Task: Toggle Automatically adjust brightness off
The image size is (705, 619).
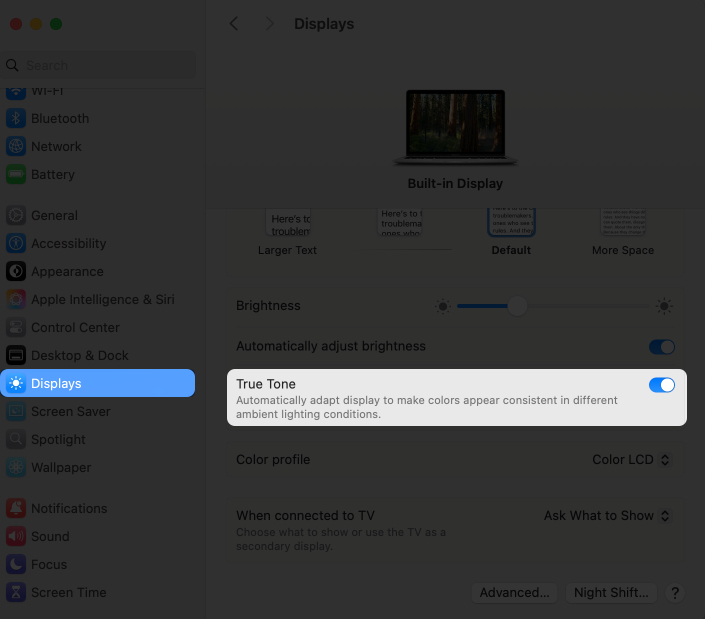Action: point(662,347)
